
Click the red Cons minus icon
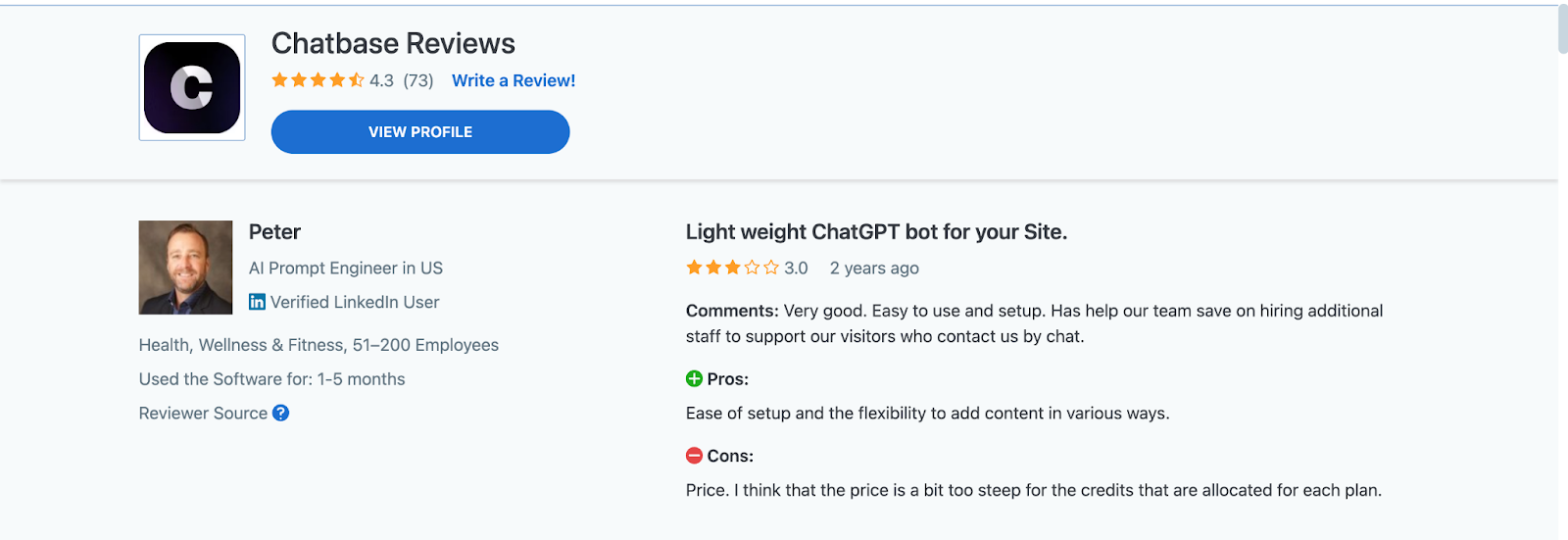pos(694,456)
